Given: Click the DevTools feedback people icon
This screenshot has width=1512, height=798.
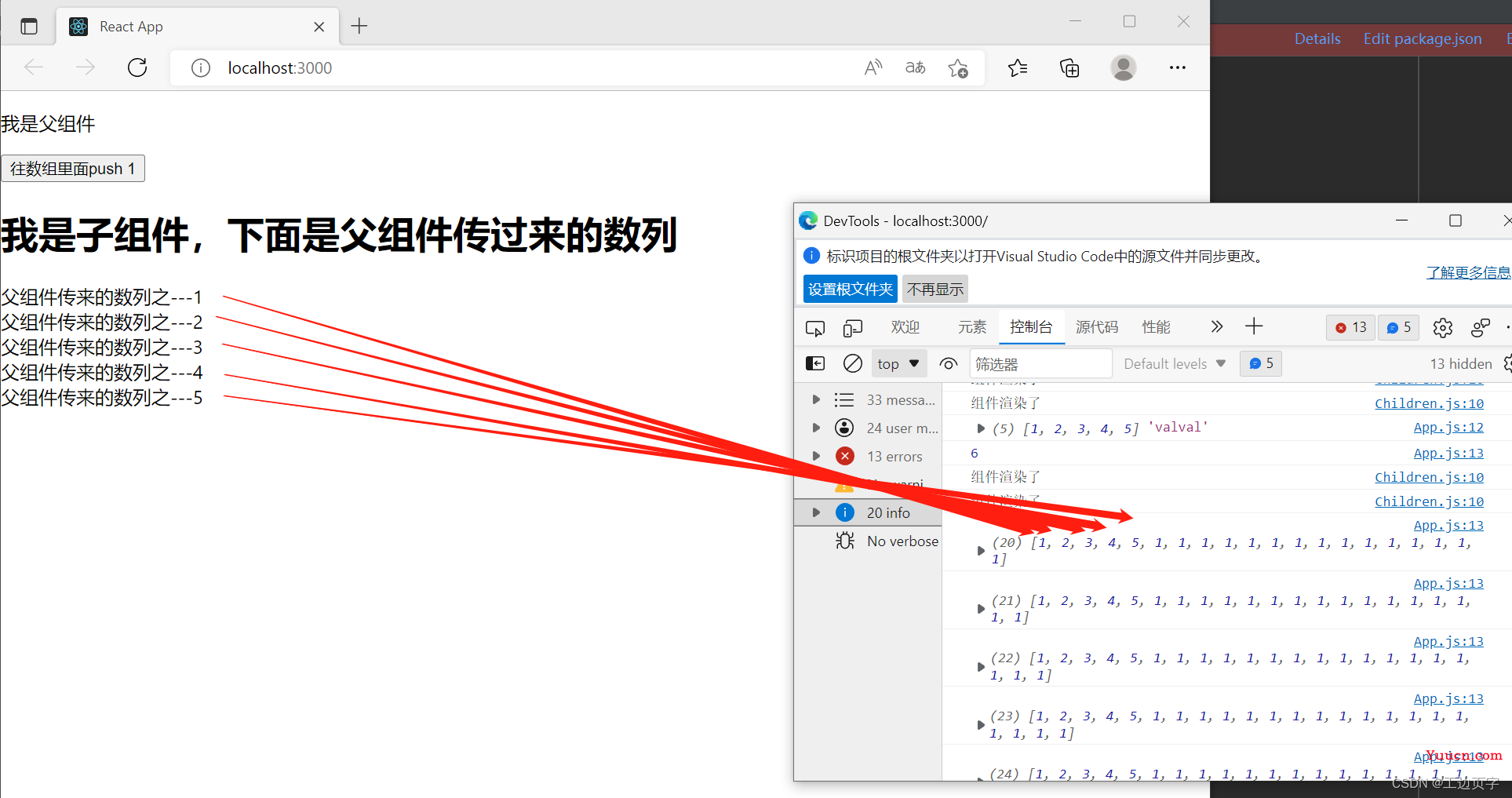Looking at the screenshot, I should [1481, 328].
